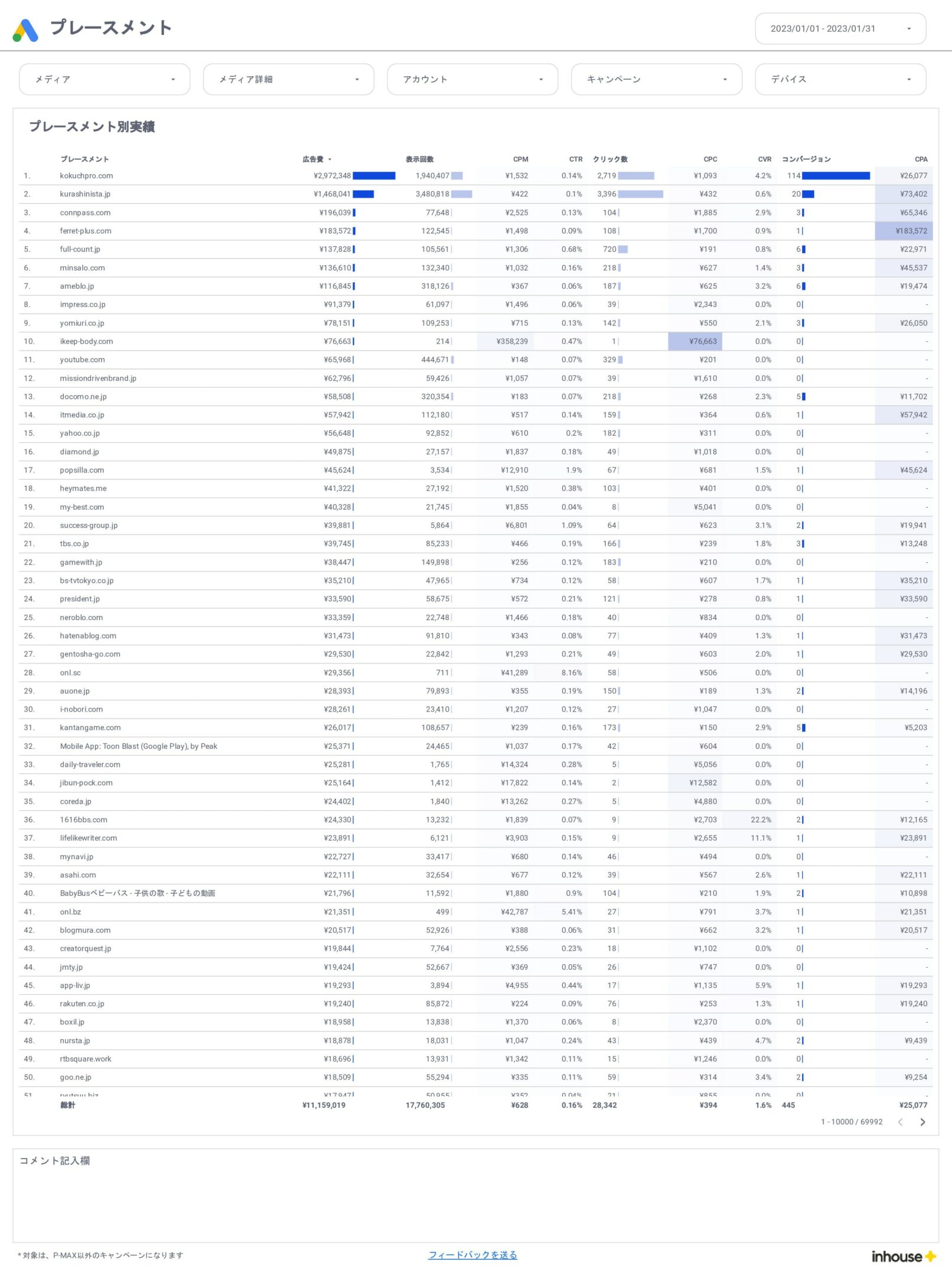Sort by the 表示回数 column header
This screenshot has height=1269, width=952.
point(419,159)
